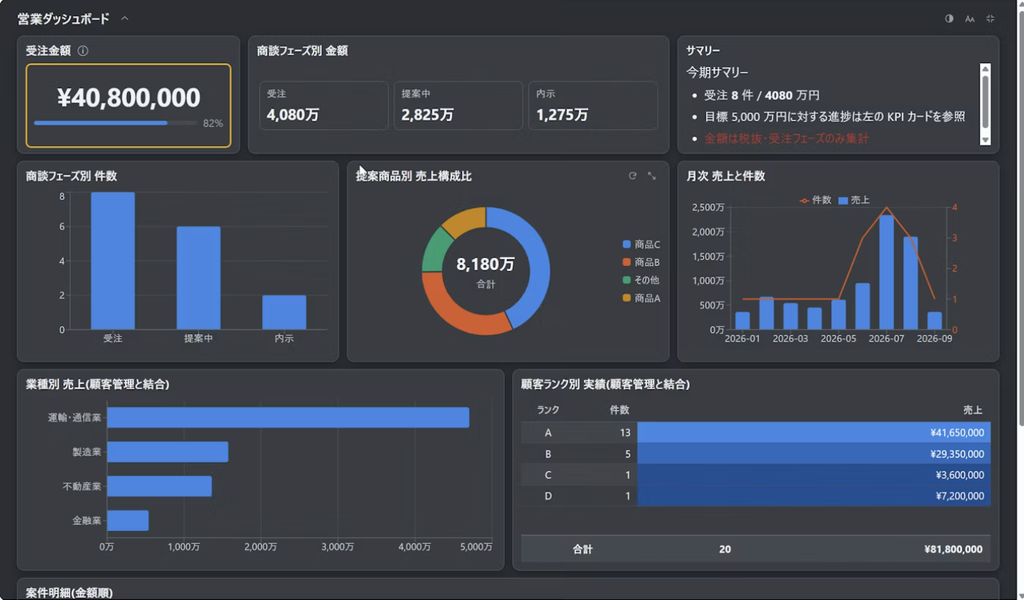The width and height of the screenshot is (1024, 600).
Task: Open the font size Aa icon
Action: point(970,19)
